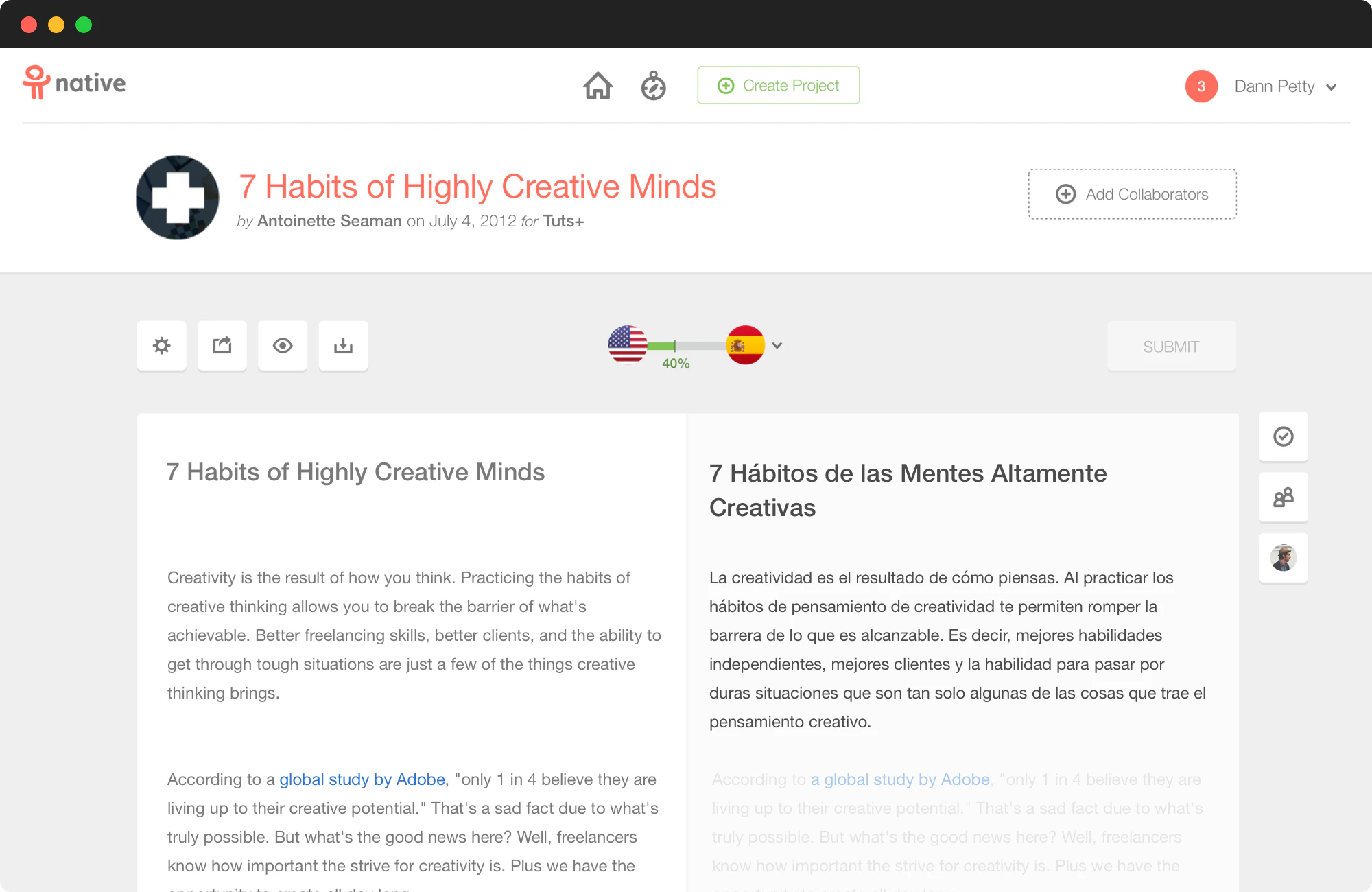
Task: Click the Create Project button
Action: (x=778, y=85)
